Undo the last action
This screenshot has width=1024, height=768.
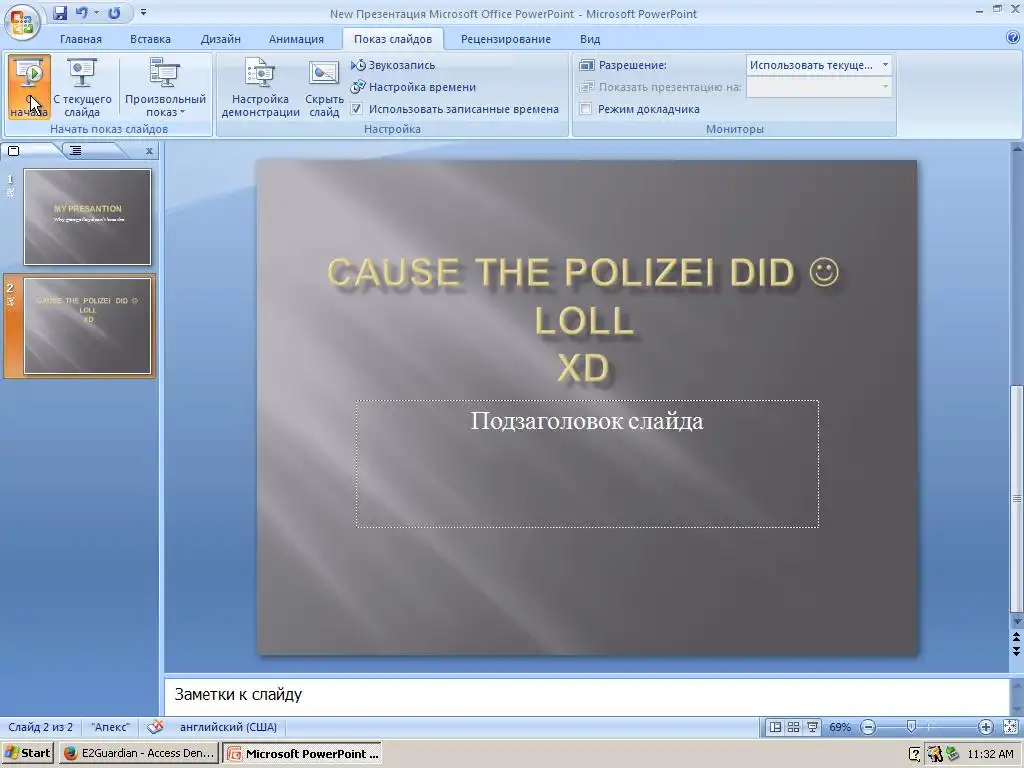(82, 12)
